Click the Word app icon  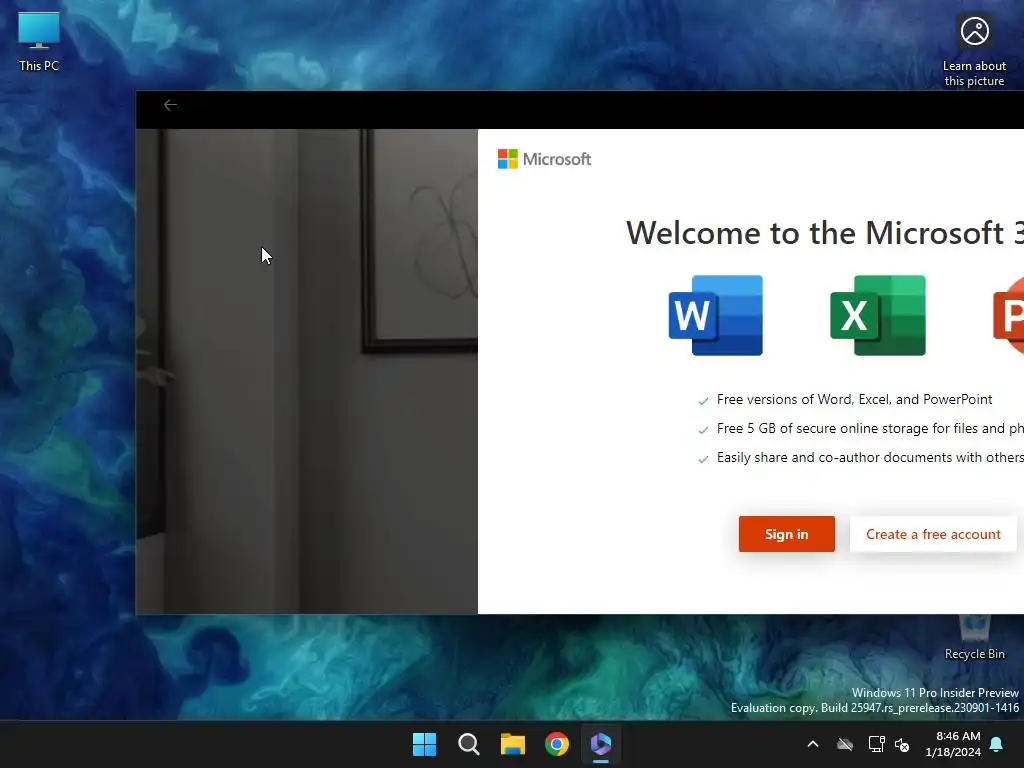click(716, 315)
